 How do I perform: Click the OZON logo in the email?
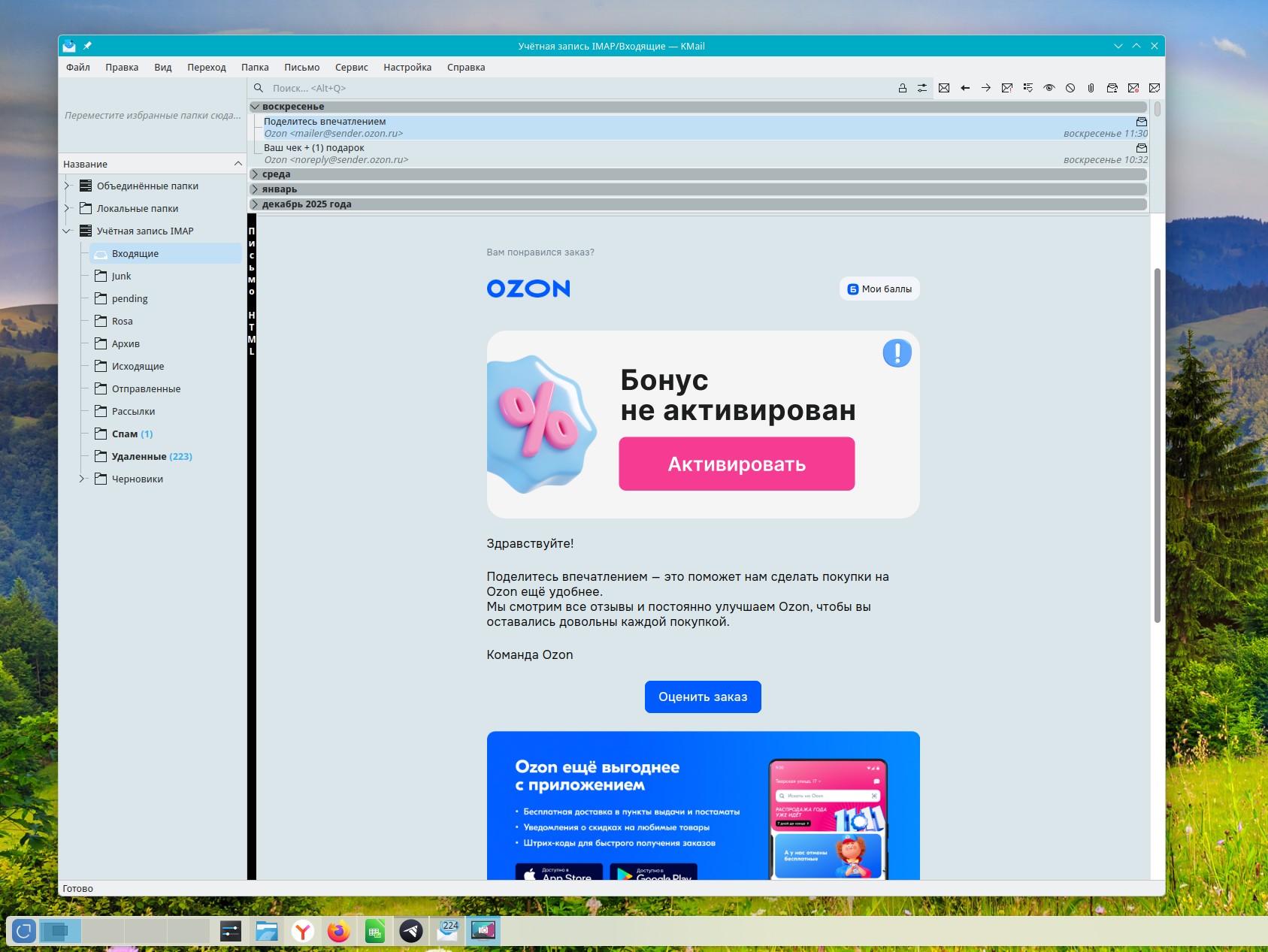pos(528,289)
